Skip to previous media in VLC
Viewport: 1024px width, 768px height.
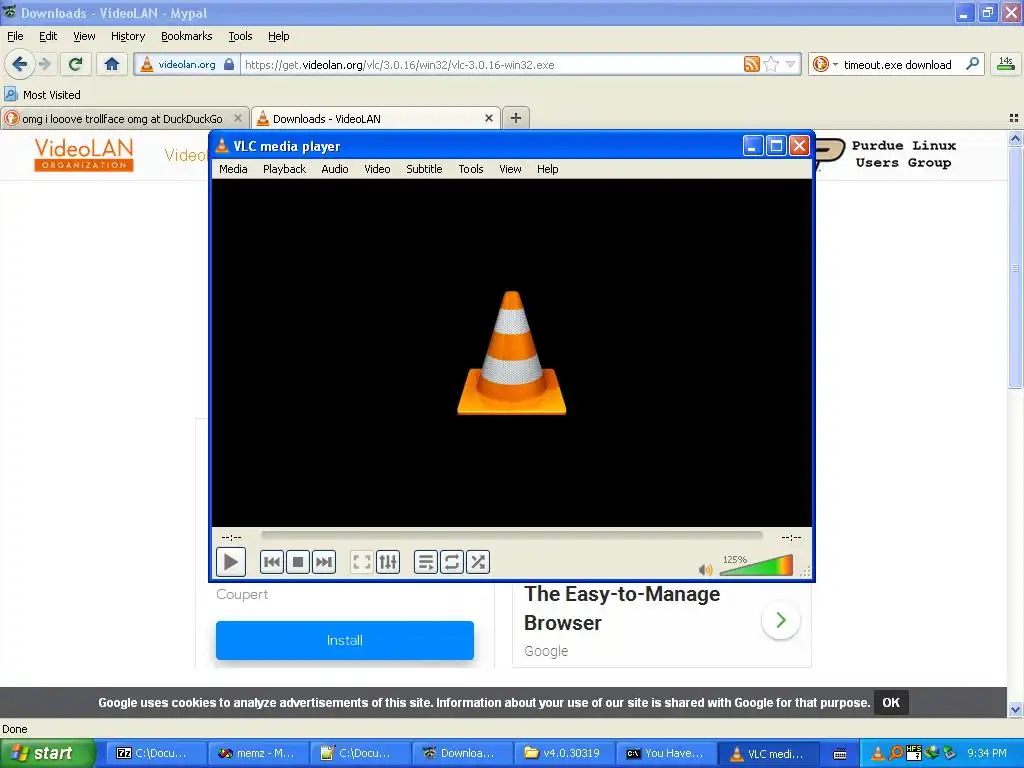tap(272, 562)
